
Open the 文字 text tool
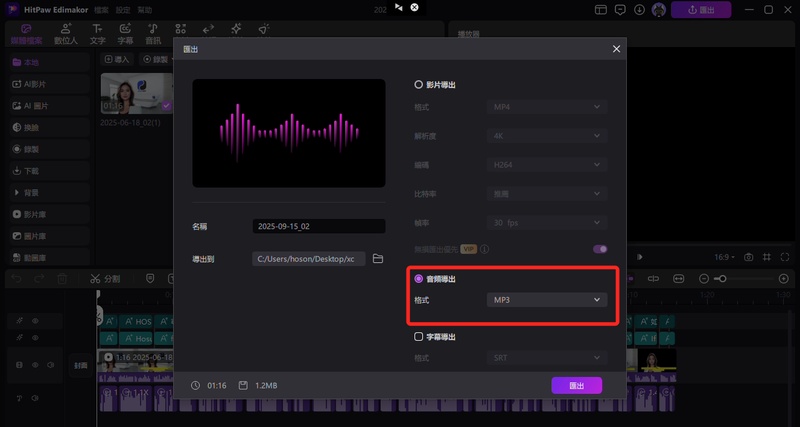pyautogui.click(x=97, y=34)
